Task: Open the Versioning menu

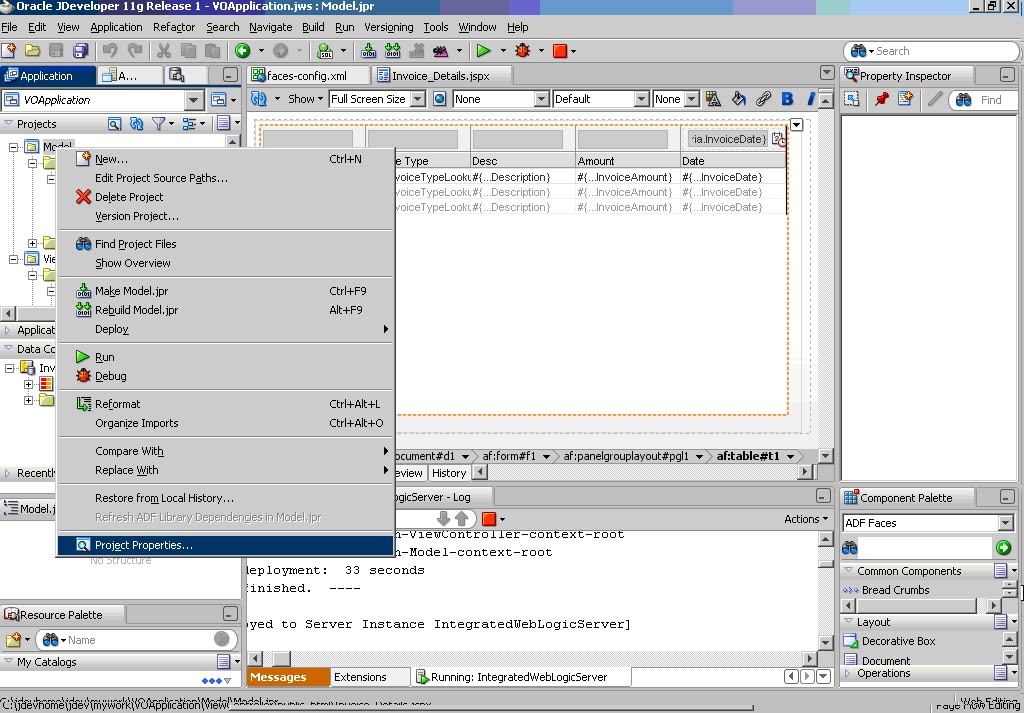Action: point(389,27)
